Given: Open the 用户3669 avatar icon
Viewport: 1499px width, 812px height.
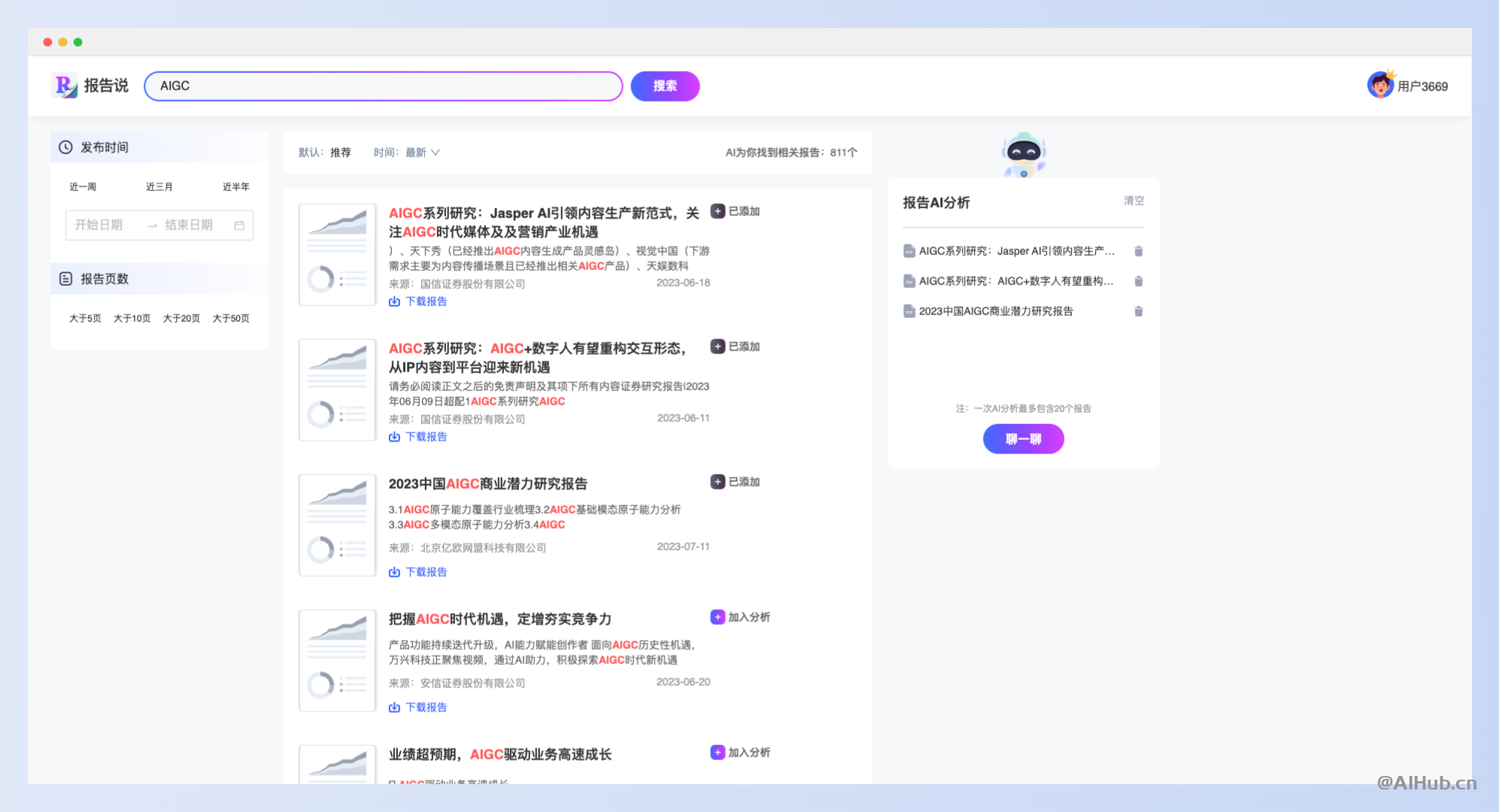Looking at the screenshot, I should pyautogui.click(x=1380, y=85).
